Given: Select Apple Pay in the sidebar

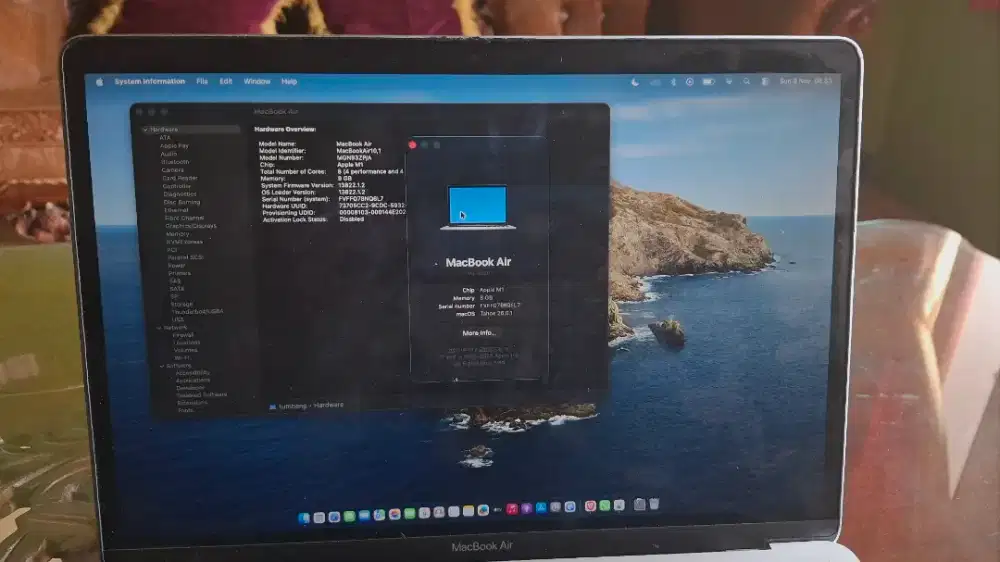Looking at the screenshot, I should [x=174, y=146].
